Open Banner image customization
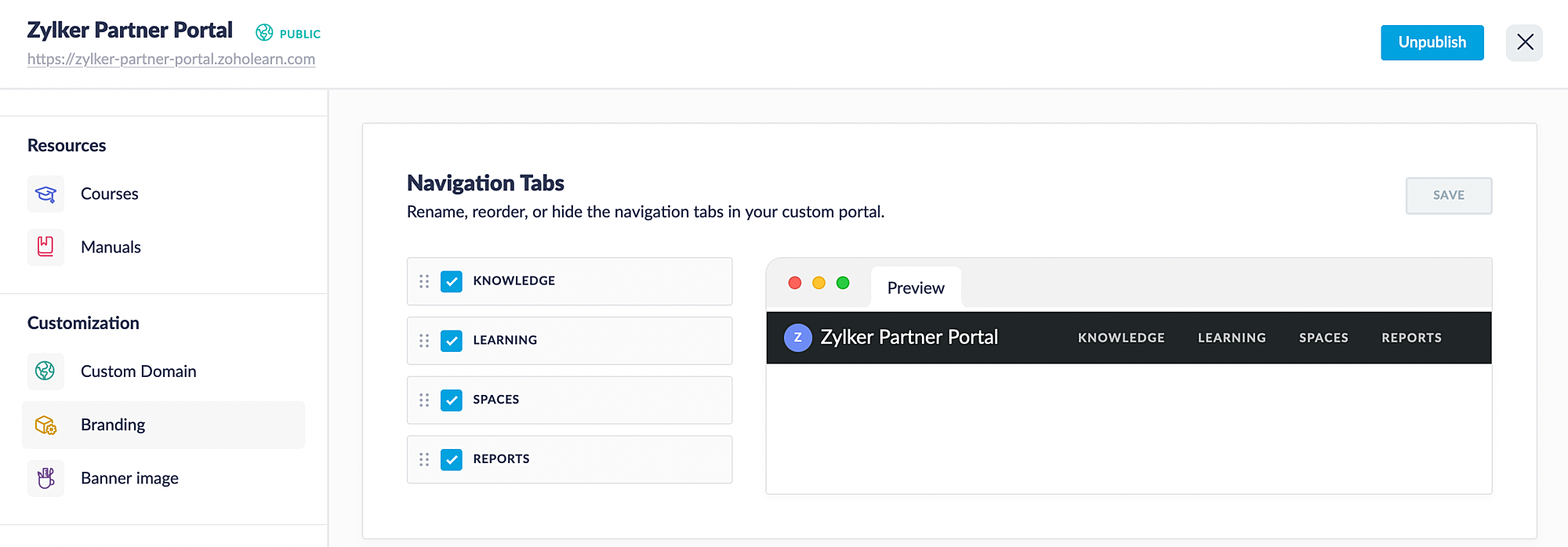 129,478
